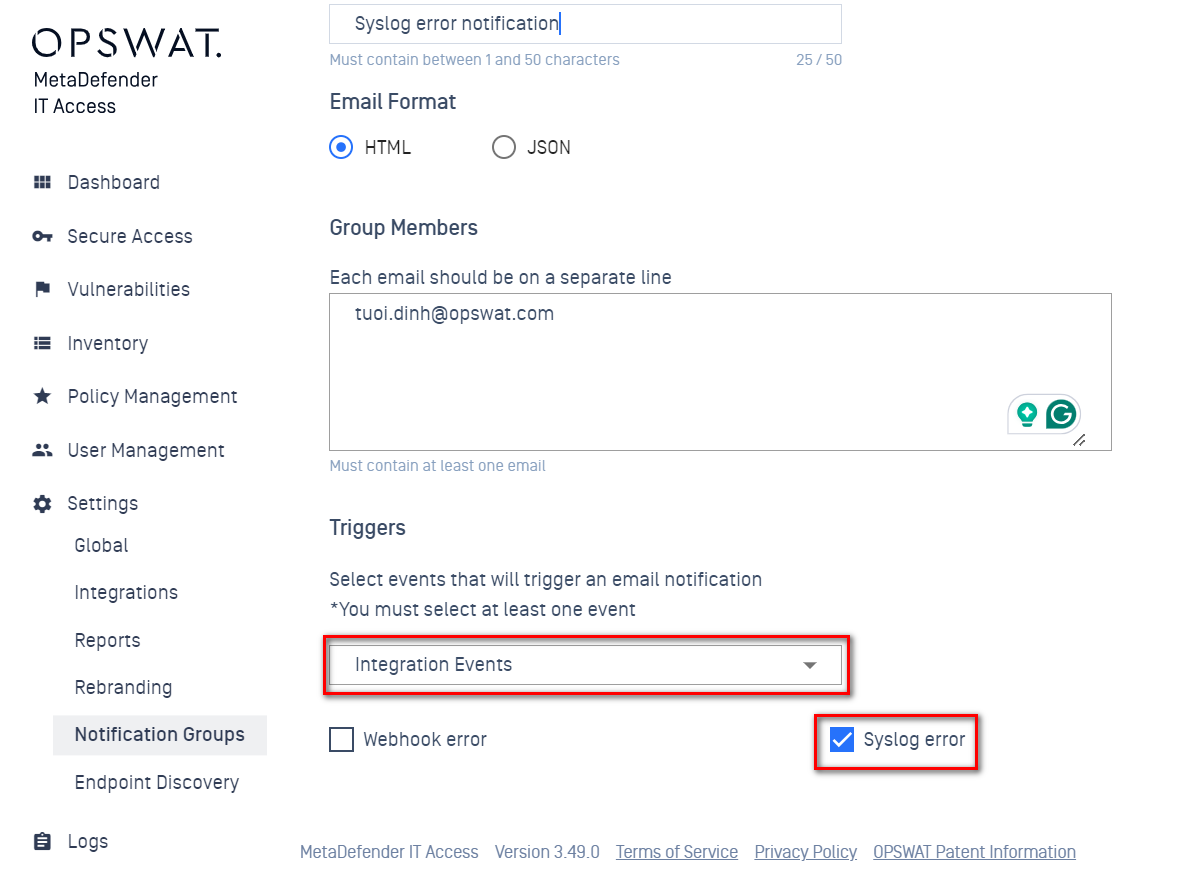Open the Integration Events dropdown

pyautogui.click(x=585, y=665)
